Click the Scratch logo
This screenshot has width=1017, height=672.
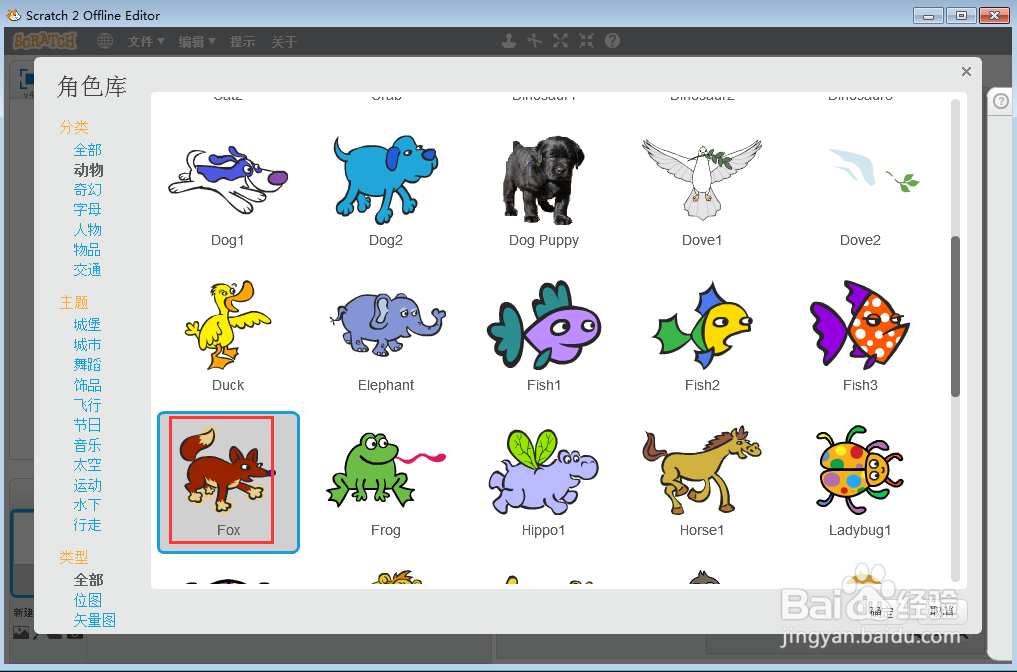45,41
